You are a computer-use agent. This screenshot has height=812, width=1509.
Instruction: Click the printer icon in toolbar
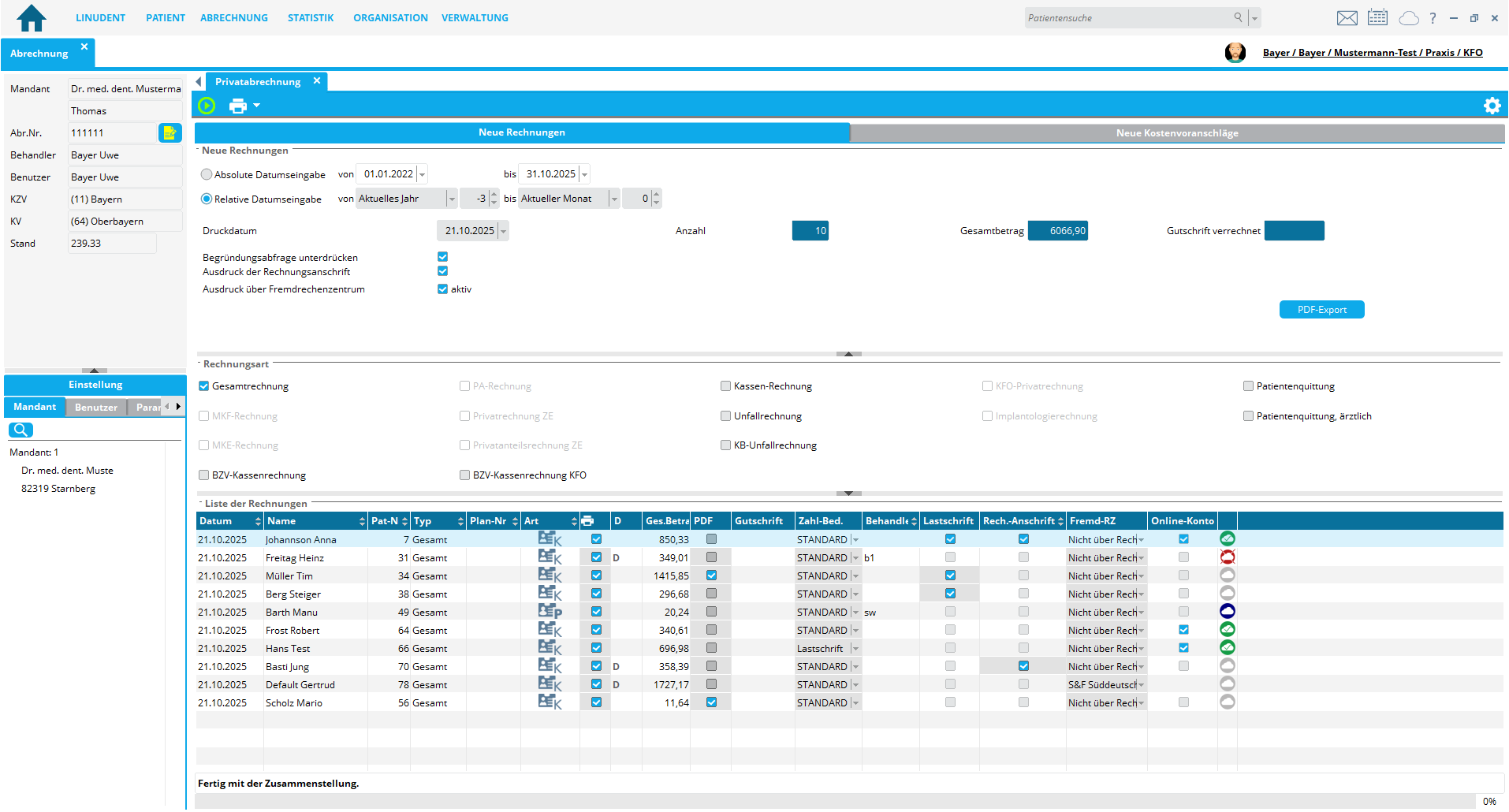237,106
